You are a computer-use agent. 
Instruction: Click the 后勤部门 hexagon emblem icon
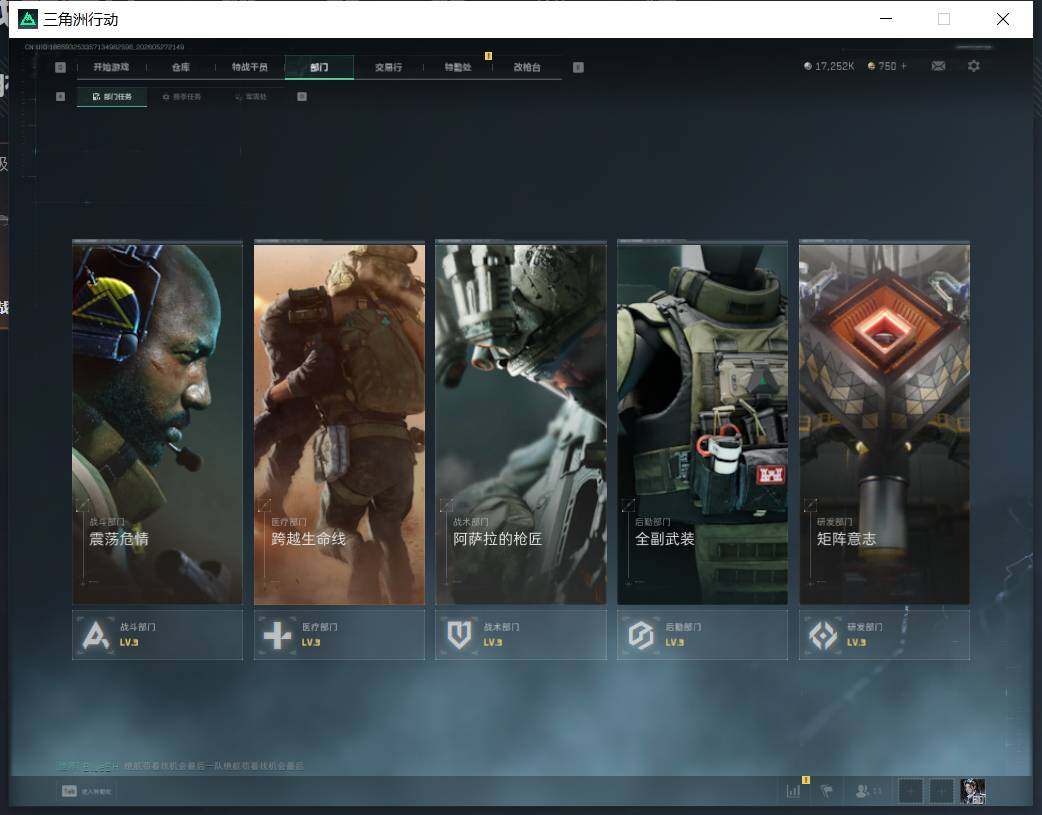pos(641,636)
